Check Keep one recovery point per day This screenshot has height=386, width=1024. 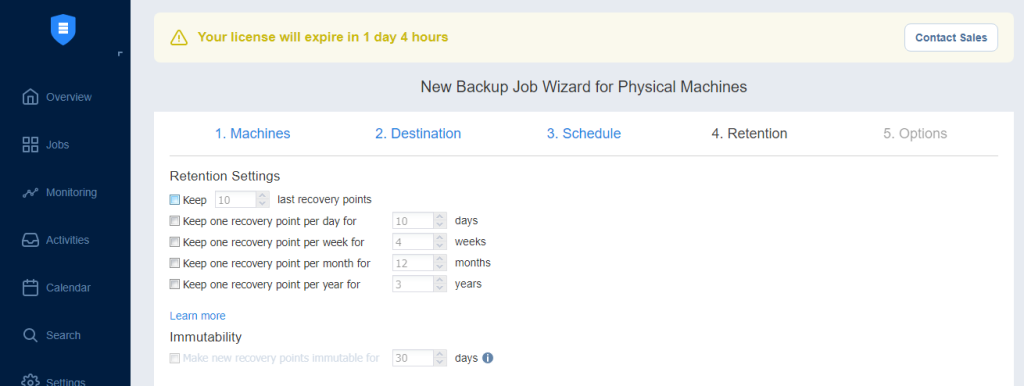tap(174, 221)
